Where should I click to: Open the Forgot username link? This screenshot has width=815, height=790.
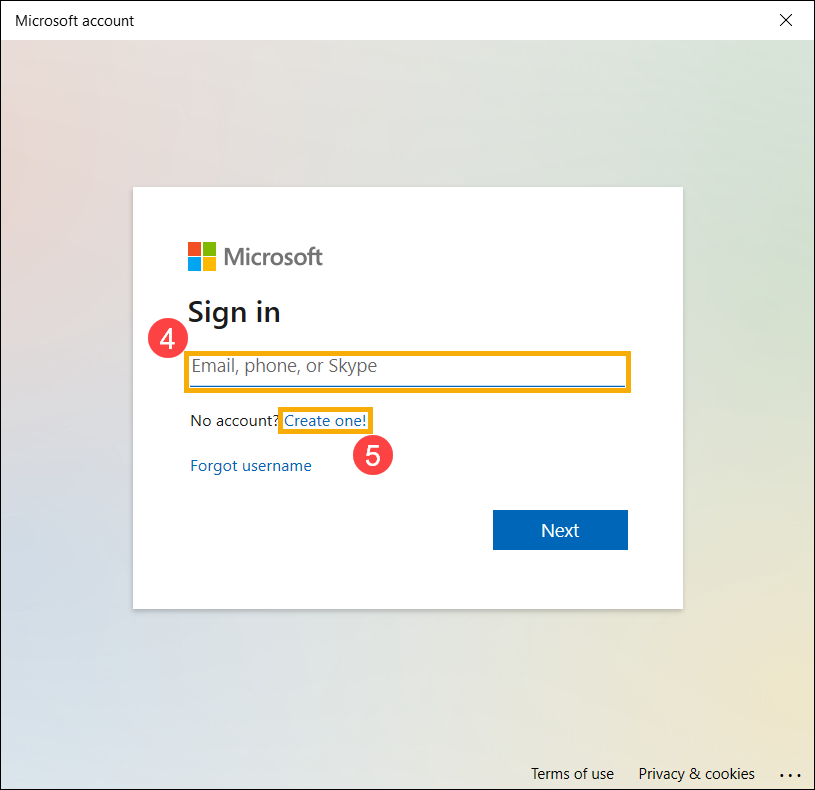coord(251,466)
